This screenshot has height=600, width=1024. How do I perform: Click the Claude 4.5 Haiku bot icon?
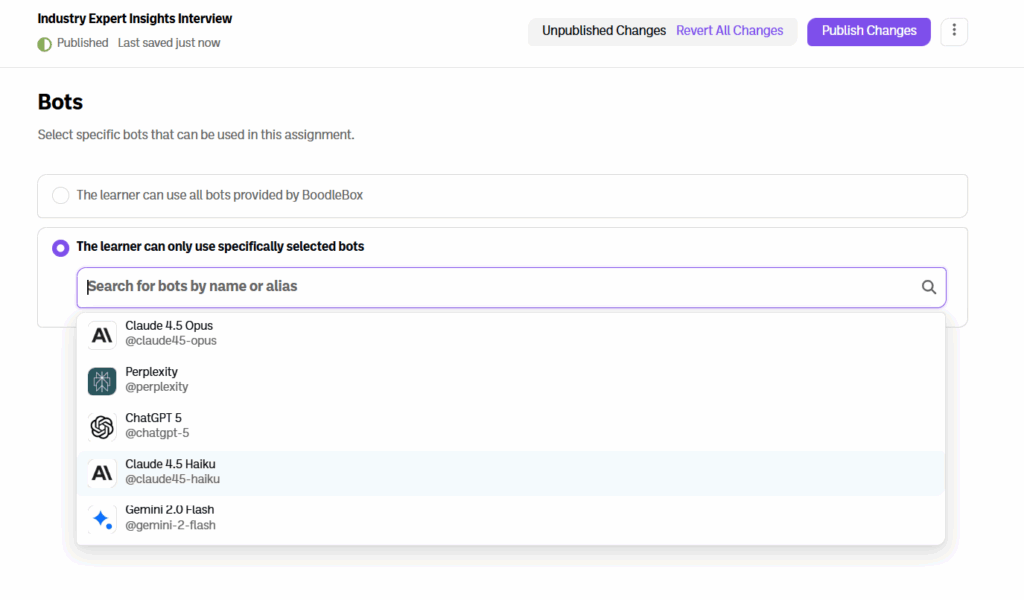[102, 473]
